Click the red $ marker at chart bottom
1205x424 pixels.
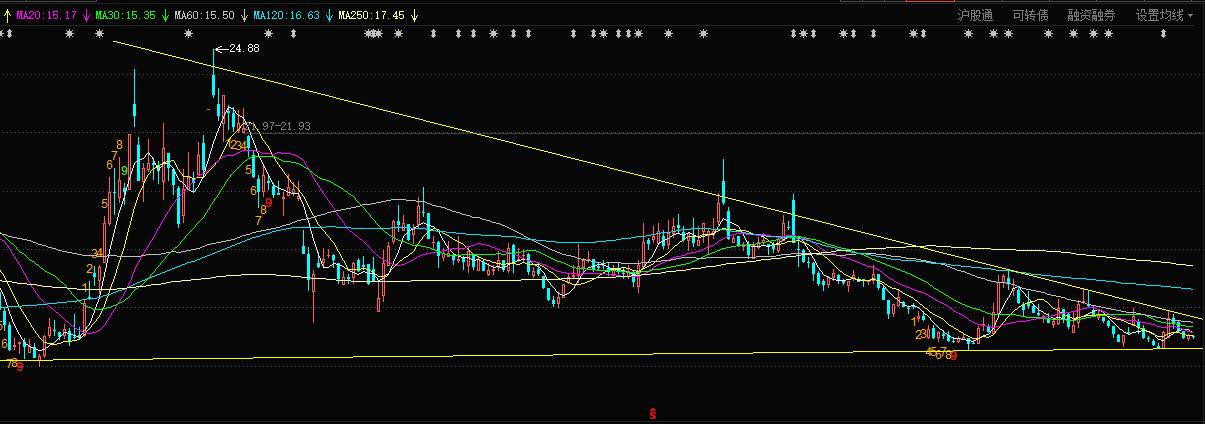(653, 412)
